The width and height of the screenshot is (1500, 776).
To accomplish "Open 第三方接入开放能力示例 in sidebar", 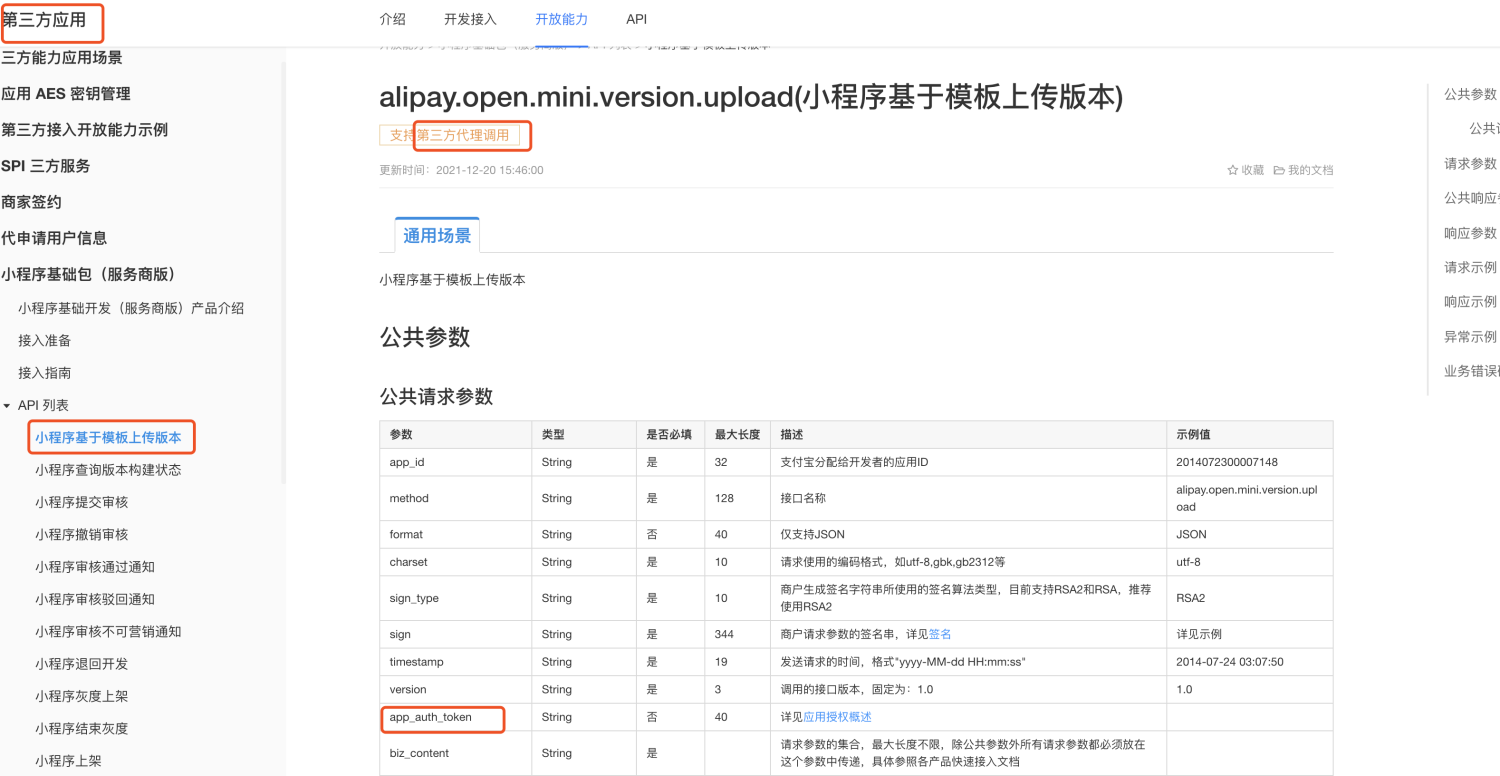I will pos(85,130).
